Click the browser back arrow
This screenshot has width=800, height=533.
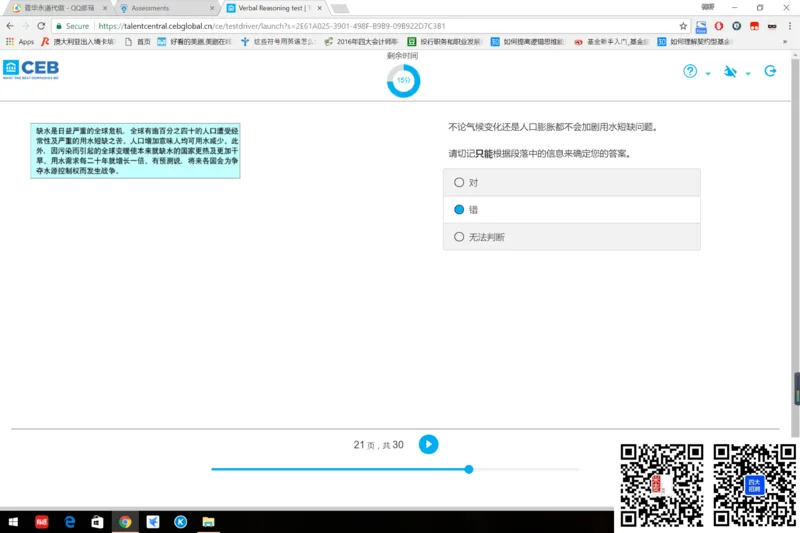[x=10, y=26]
